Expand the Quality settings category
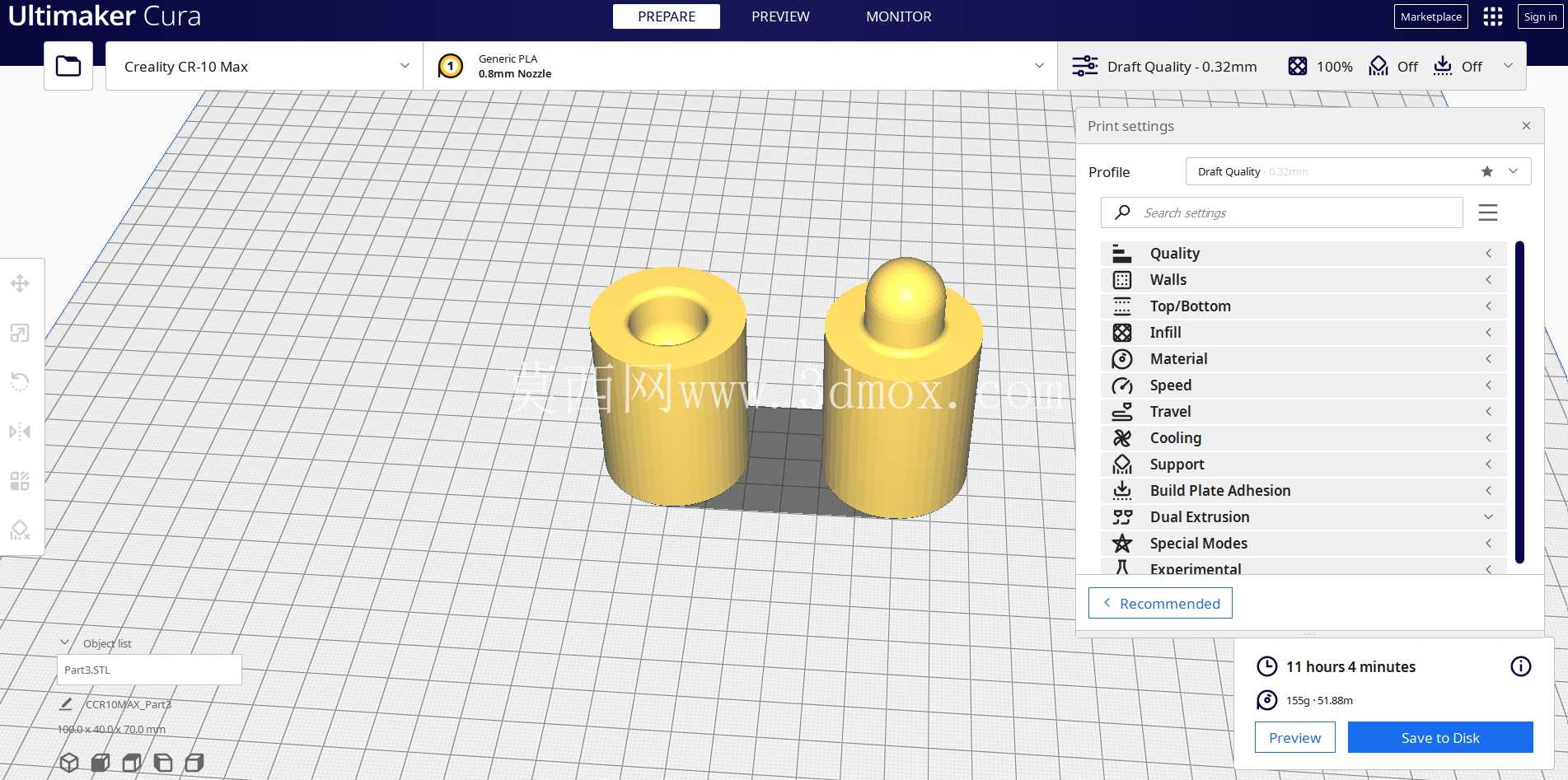Viewport: 1568px width, 780px height. click(1304, 254)
